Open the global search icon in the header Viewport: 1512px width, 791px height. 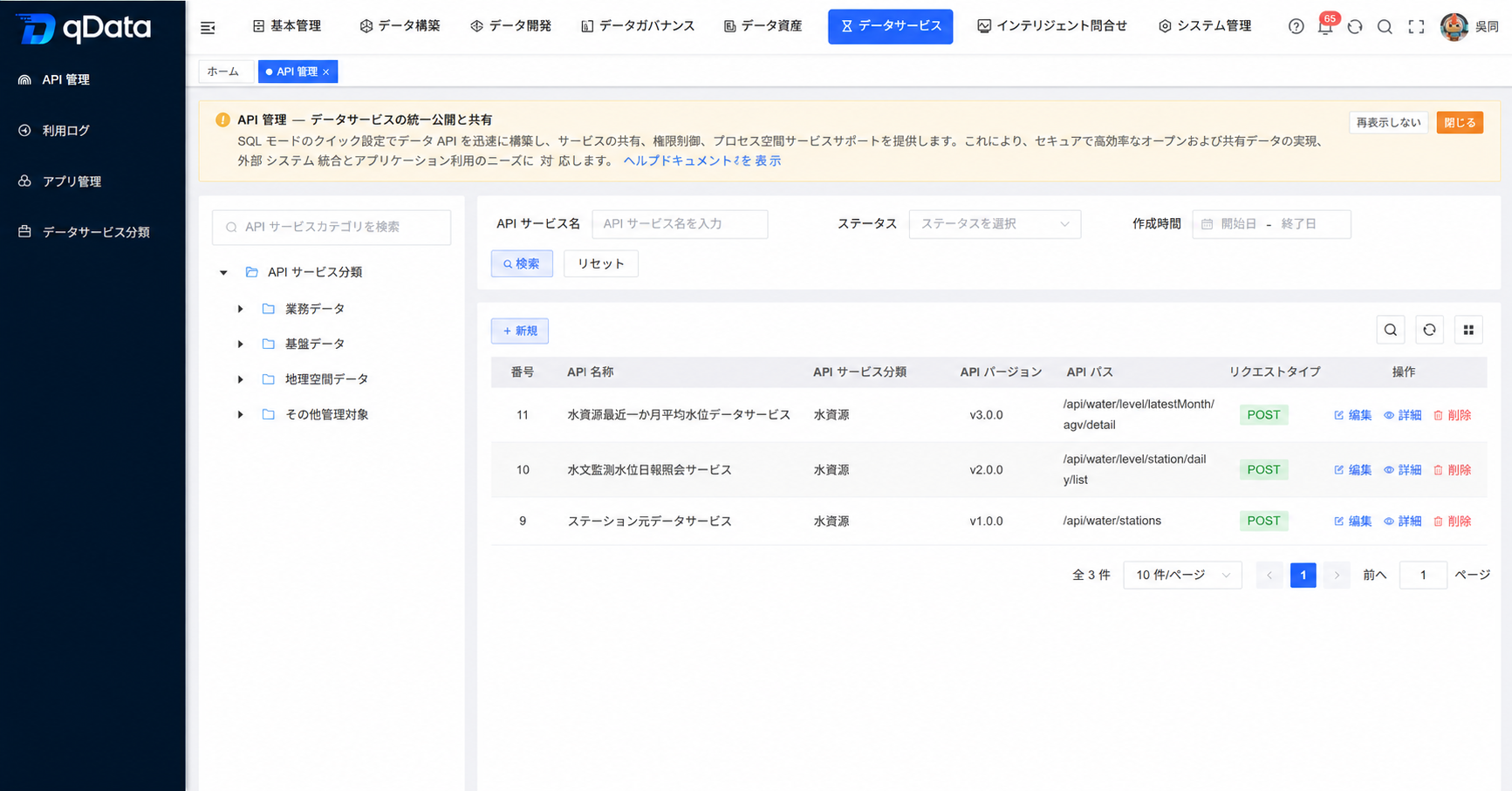(1385, 27)
